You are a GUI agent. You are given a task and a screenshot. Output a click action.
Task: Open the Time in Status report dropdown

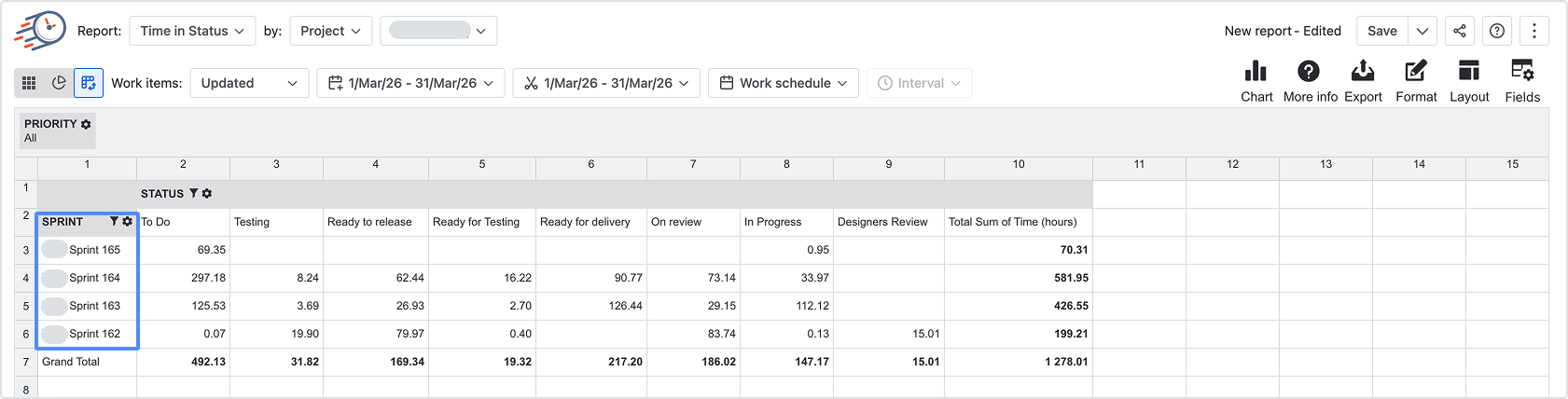[192, 31]
